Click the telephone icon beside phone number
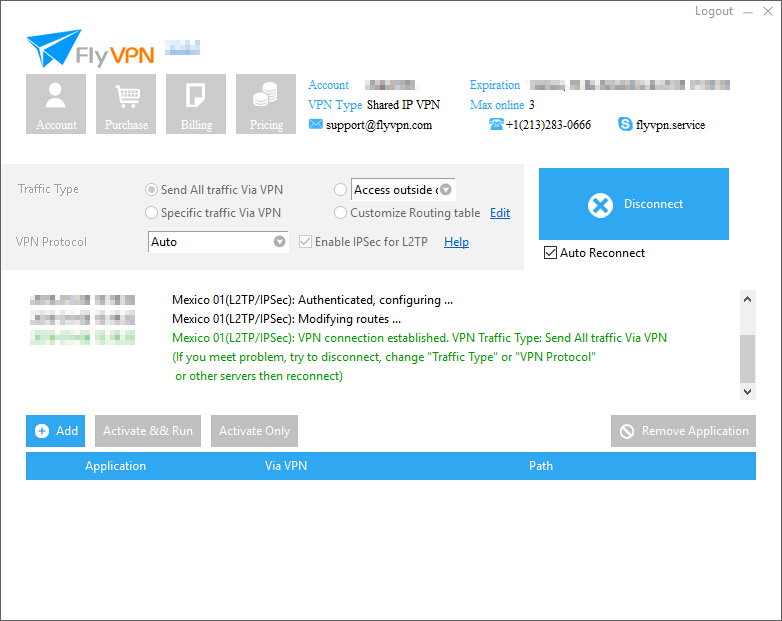The image size is (782, 621). click(x=496, y=124)
